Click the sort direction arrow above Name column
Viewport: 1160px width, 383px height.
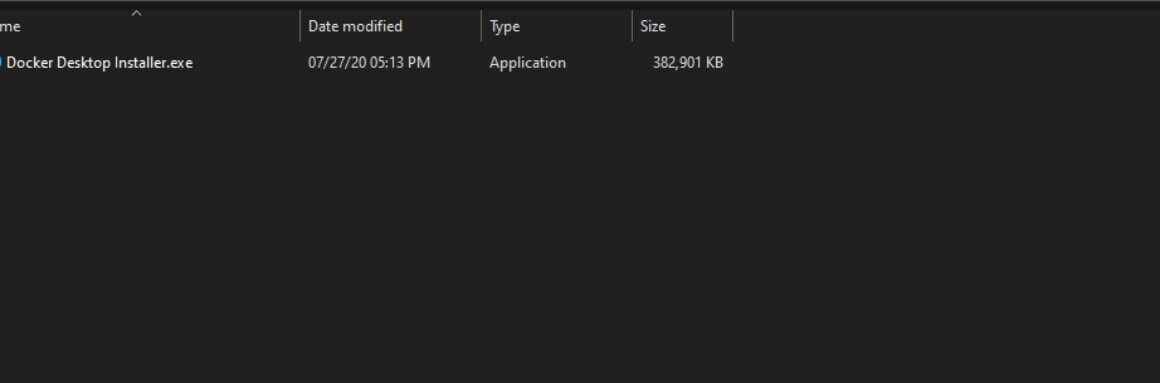[136, 13]
